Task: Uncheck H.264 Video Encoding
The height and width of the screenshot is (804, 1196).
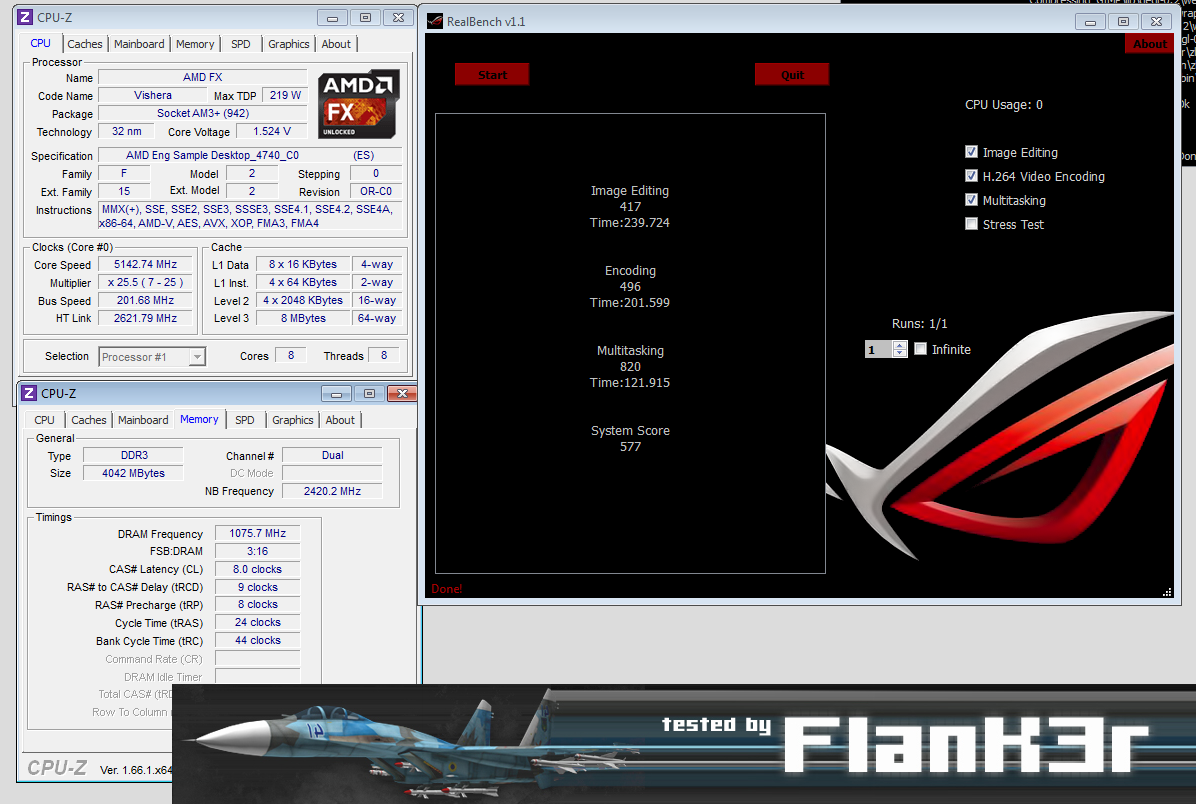Action: coord(971,176)
